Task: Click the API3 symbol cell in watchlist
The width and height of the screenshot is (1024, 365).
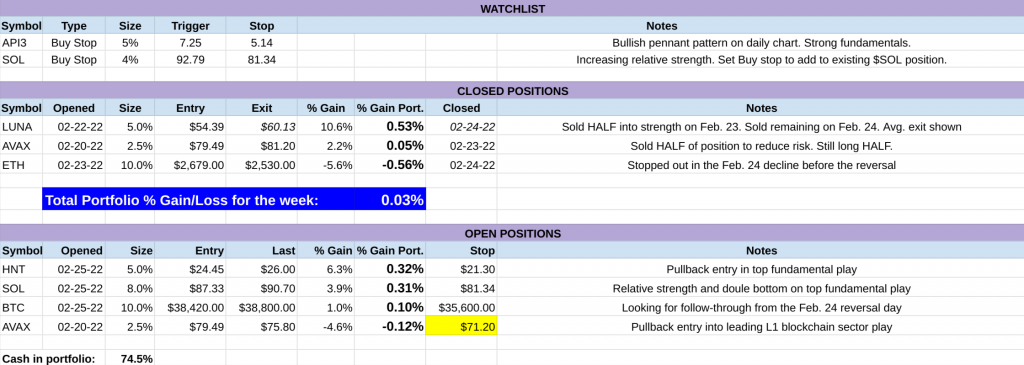Action: click(21, 43)
